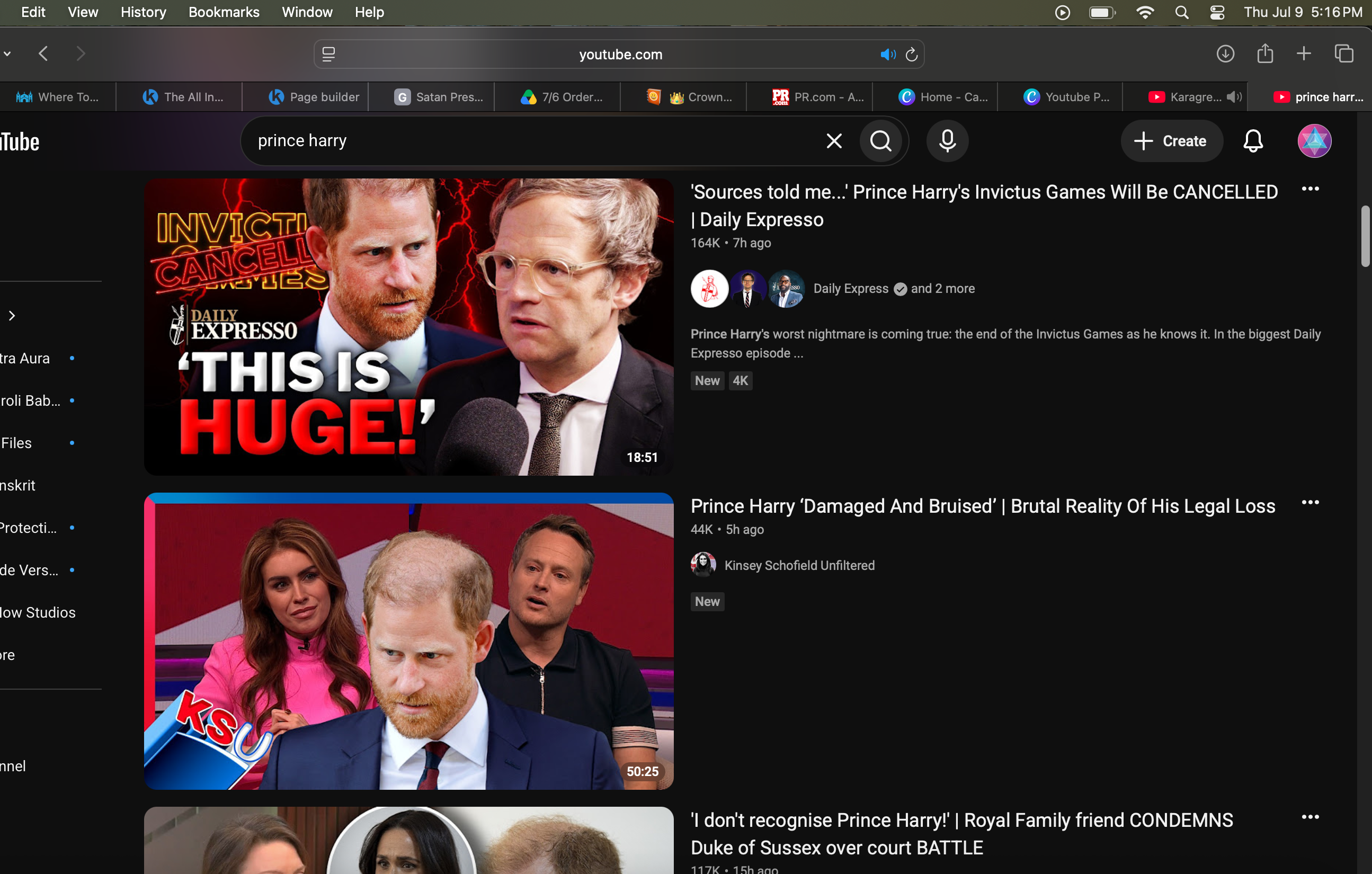Open the Kinsey Schofield video thumbnail
Image resolution: width=1372 pixels, height=874 pixels.
408,641
